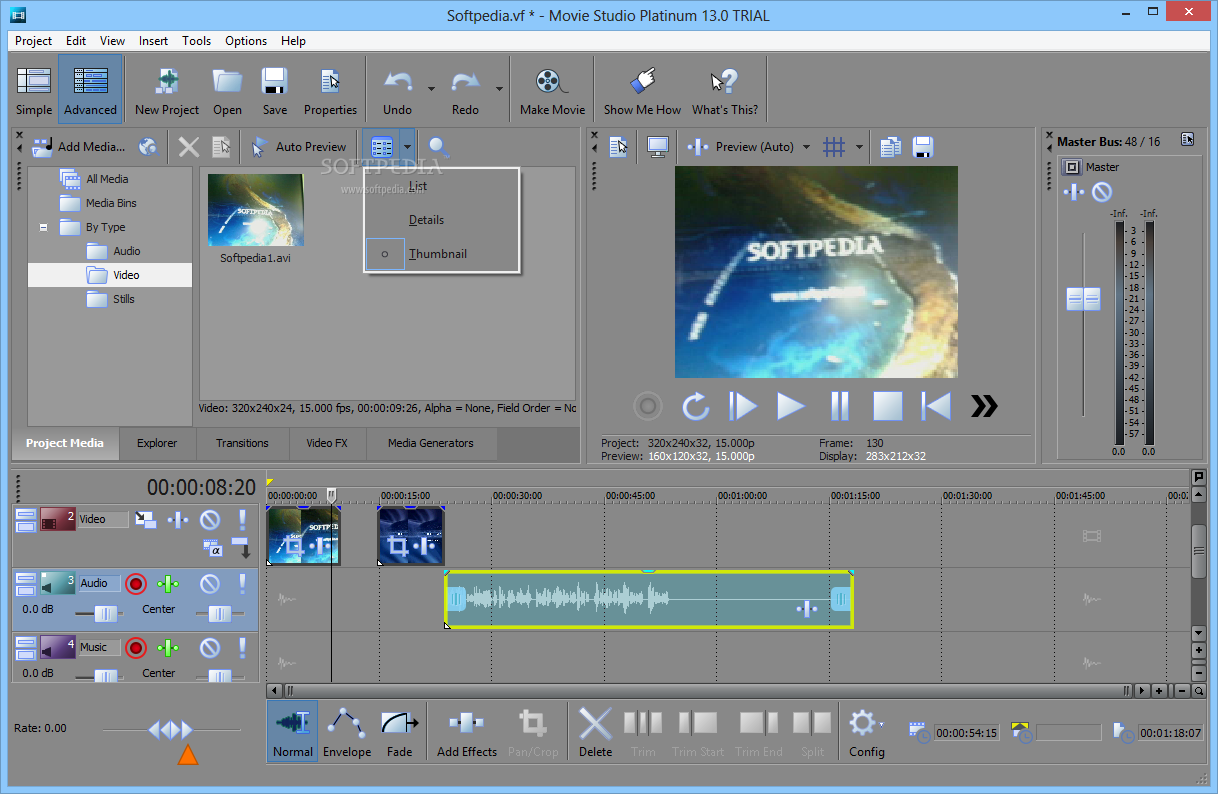Click the preview Record button
The image size is (1218, 794).
click(x=648, y=405)
